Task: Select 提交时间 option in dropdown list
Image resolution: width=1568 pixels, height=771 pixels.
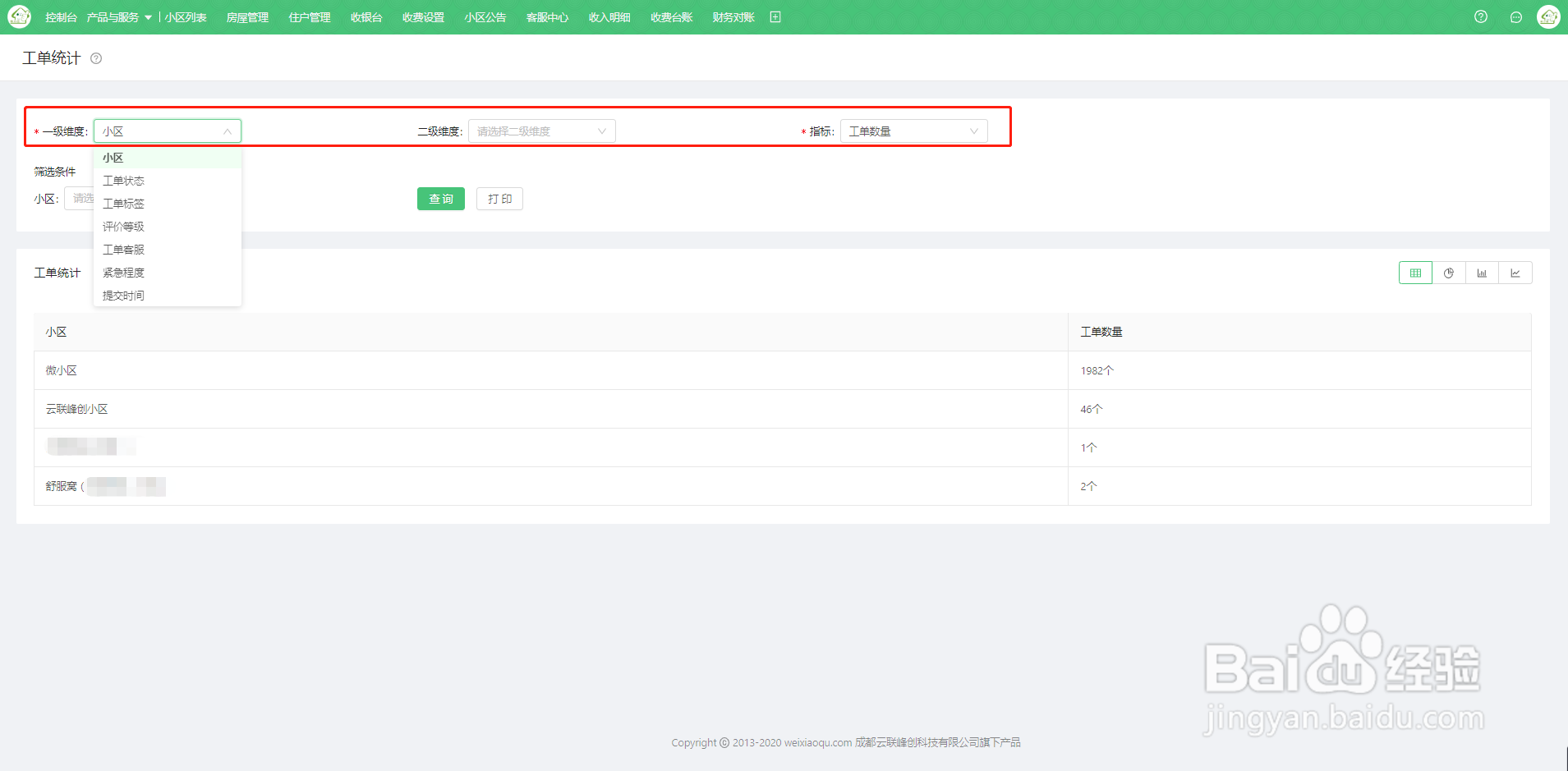Action: click(x=168, y=296)
